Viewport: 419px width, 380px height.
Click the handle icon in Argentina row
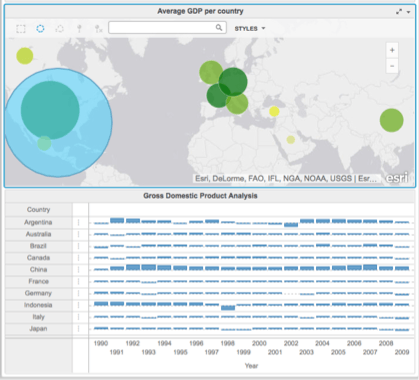(x=79, y=222)
